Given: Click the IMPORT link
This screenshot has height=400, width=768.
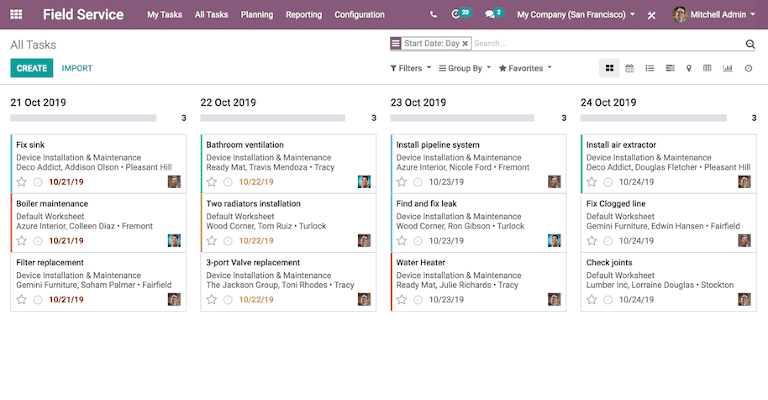Looking at the screenshot, I should coord(77,69).
